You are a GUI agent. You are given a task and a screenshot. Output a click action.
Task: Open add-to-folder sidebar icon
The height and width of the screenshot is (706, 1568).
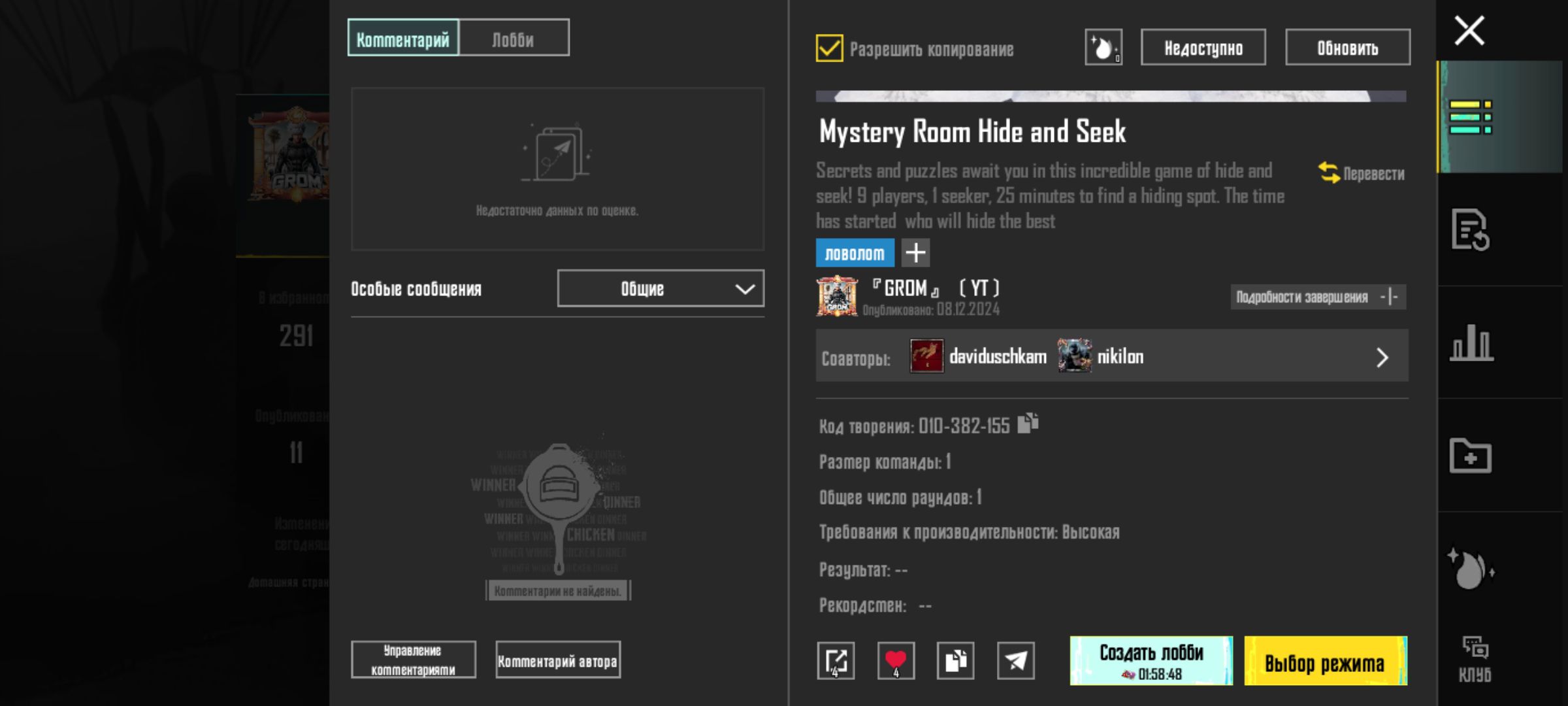coord(1470,456)
